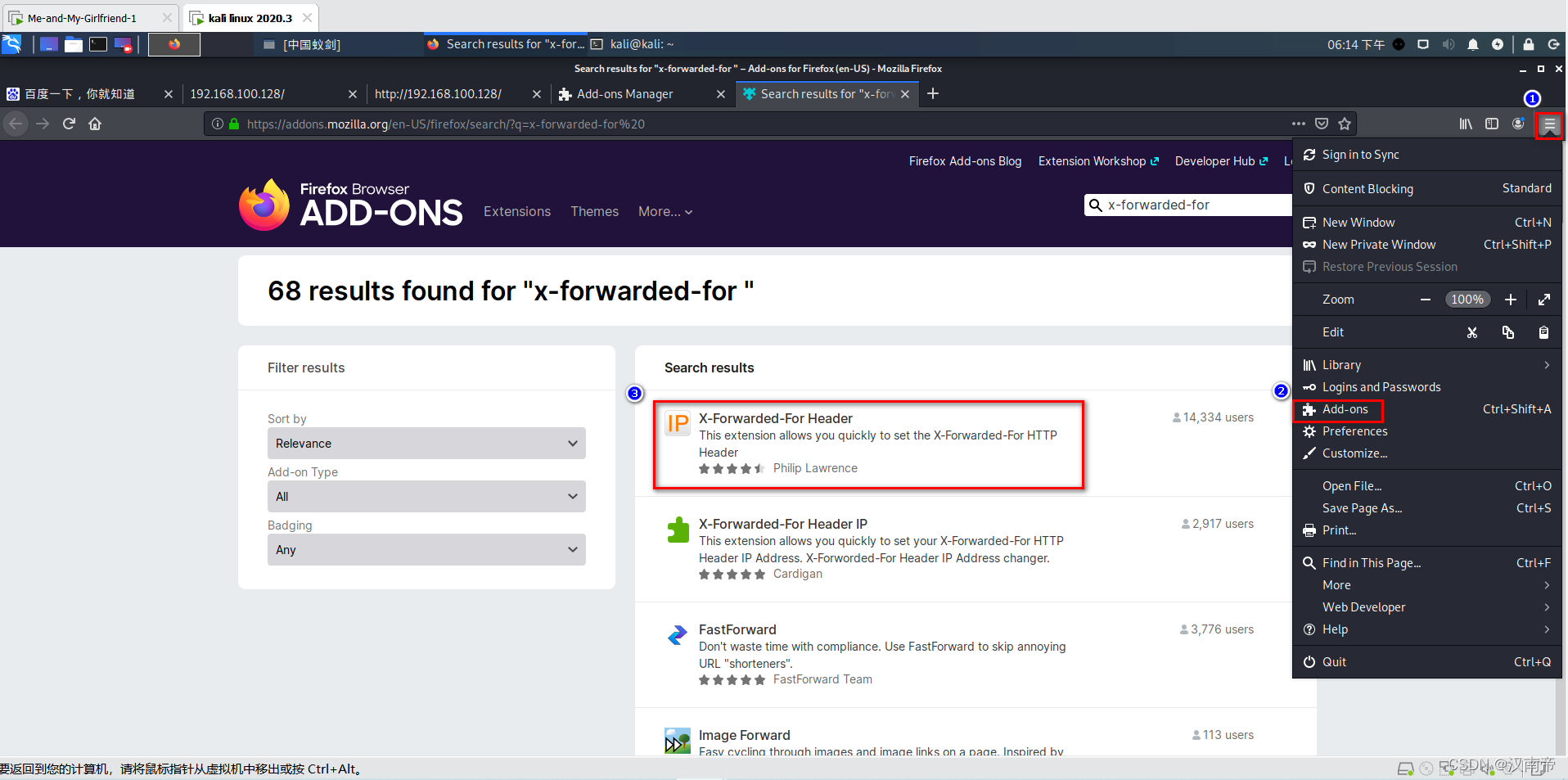Open the Firefox account toolbar icon
The width and height of the screenshot is (1568, 780).
click(1518, 124)
